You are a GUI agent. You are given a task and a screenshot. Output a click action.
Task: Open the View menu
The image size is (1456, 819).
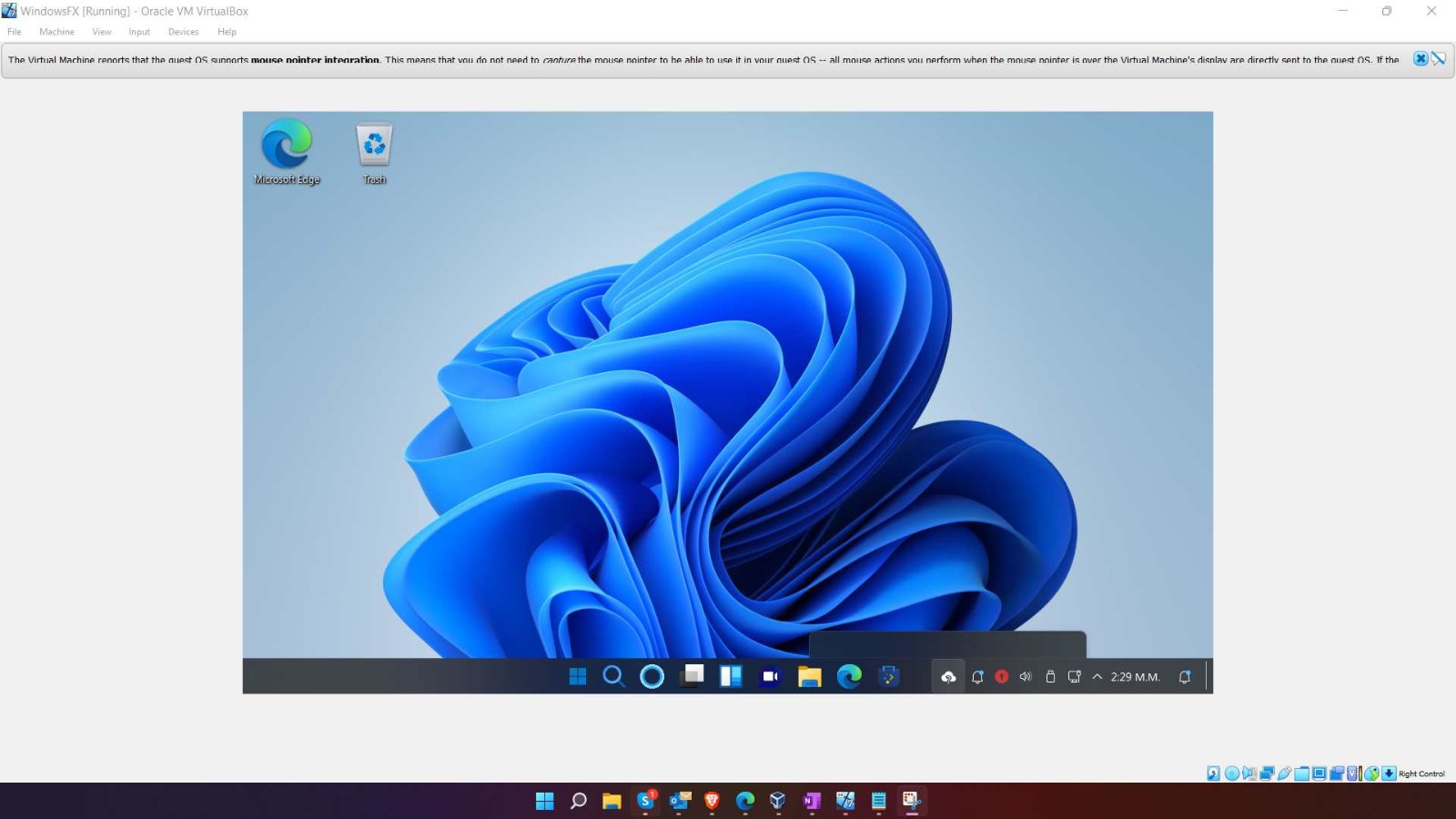tap(102, 32)
